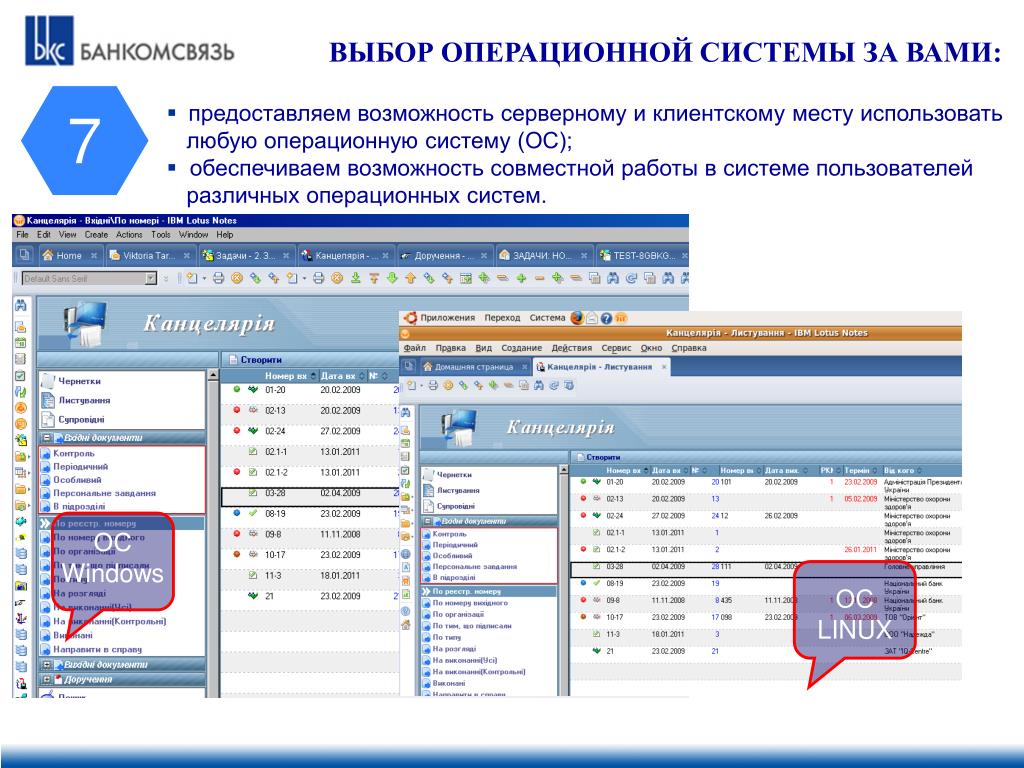Open the File menu in the Windows Notes window
The width and height of the screenshot is (1024, 768).
[22, 234]
